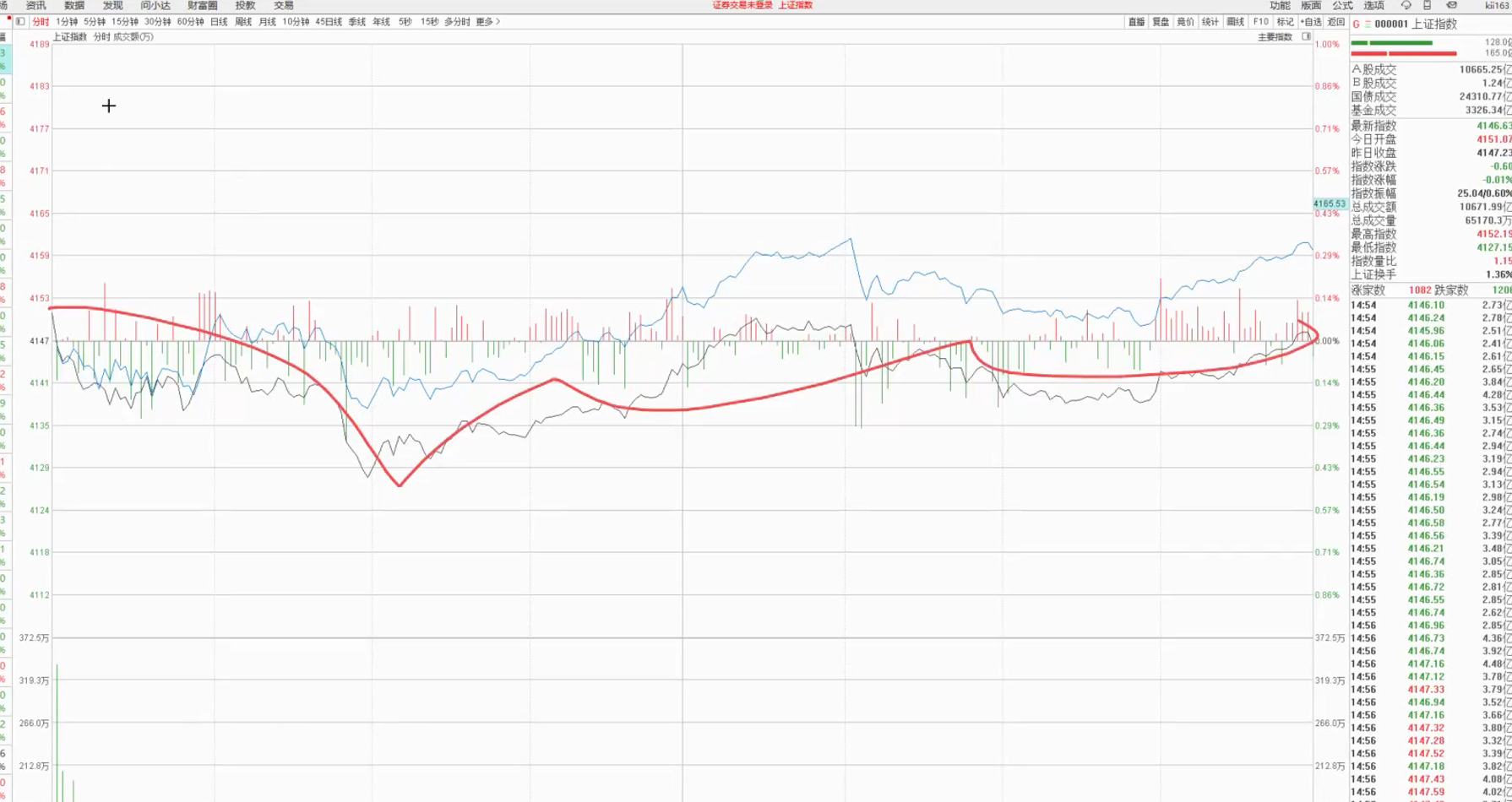
Task: Click the headset customer service icon
Action: 1406,6
